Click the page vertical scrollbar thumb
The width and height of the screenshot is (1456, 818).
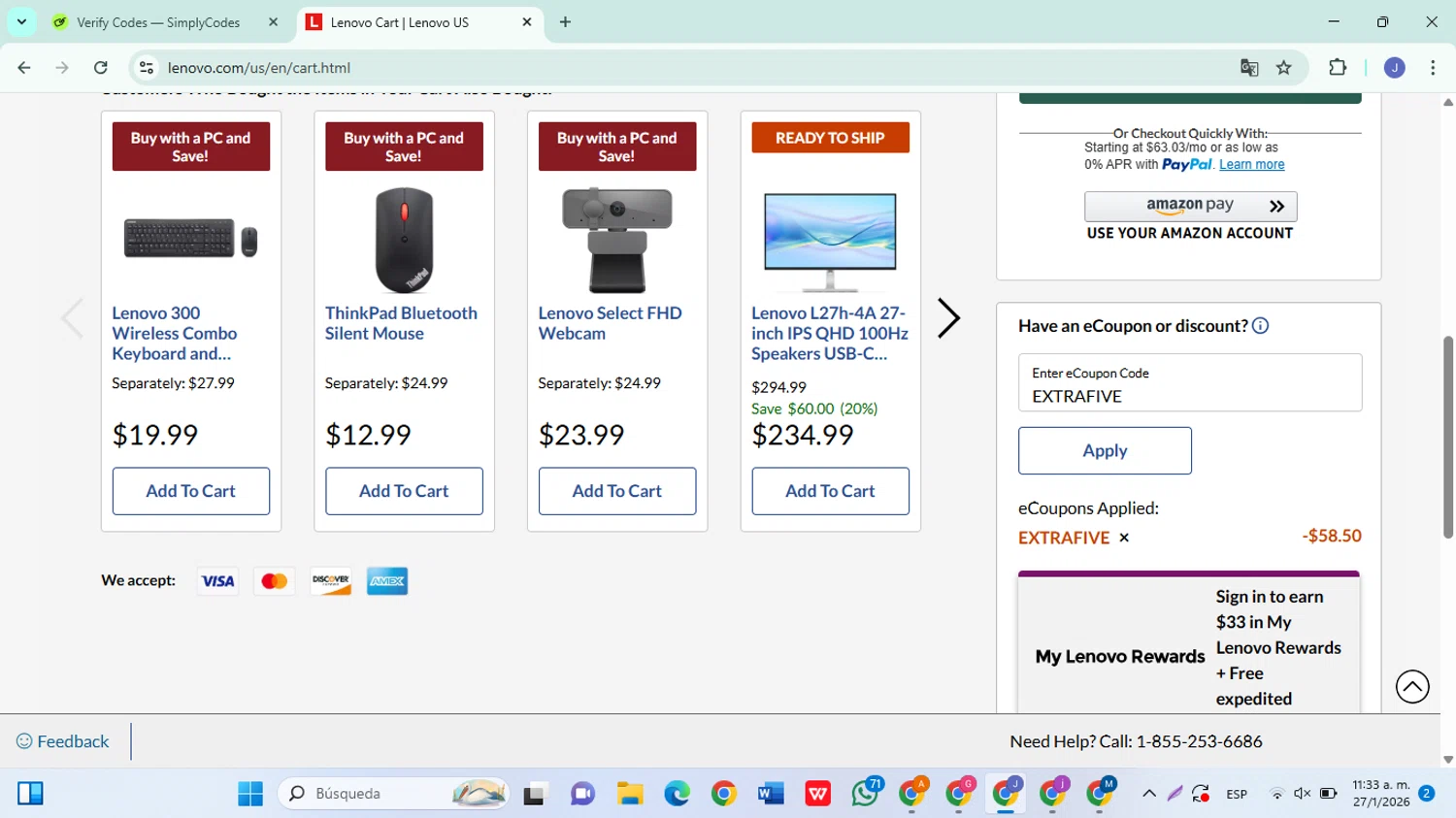point(1448,437)
